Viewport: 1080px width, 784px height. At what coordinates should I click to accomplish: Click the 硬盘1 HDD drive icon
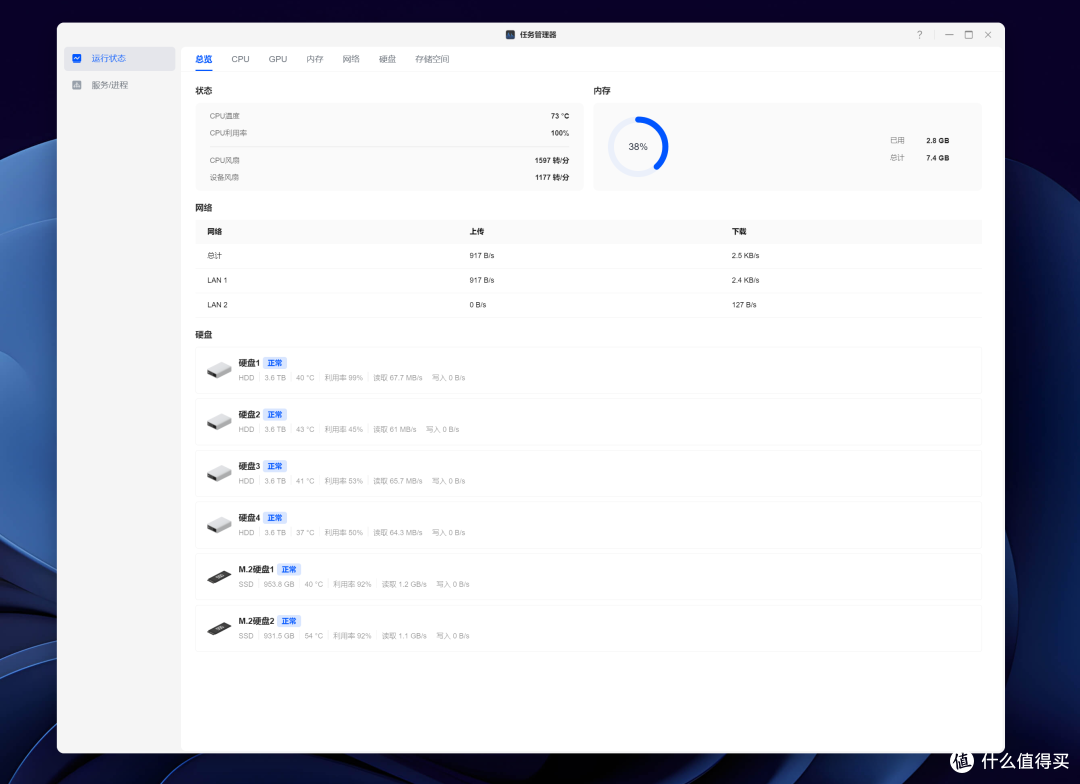[219, 370]
